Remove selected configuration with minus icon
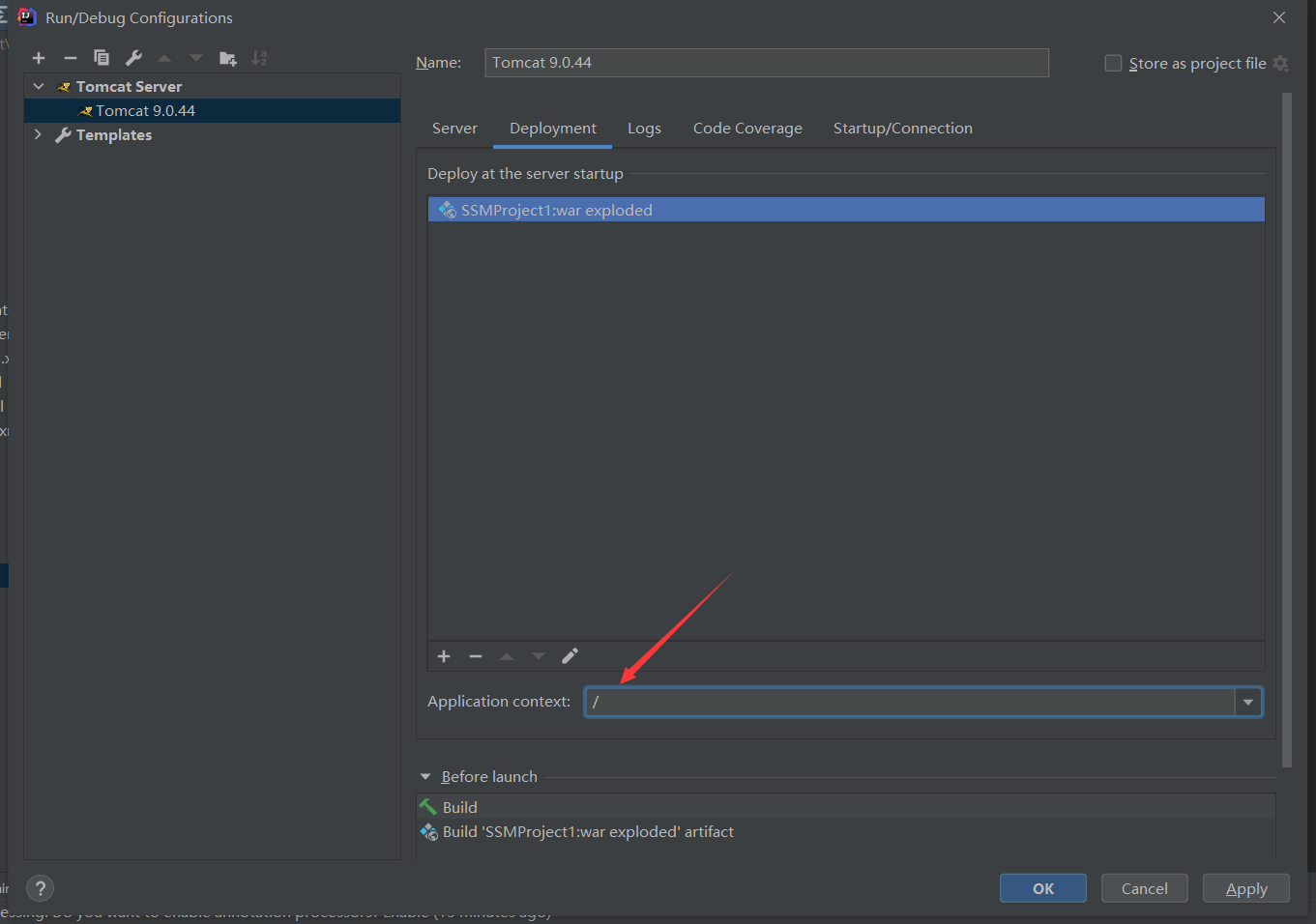 point(70,58)
